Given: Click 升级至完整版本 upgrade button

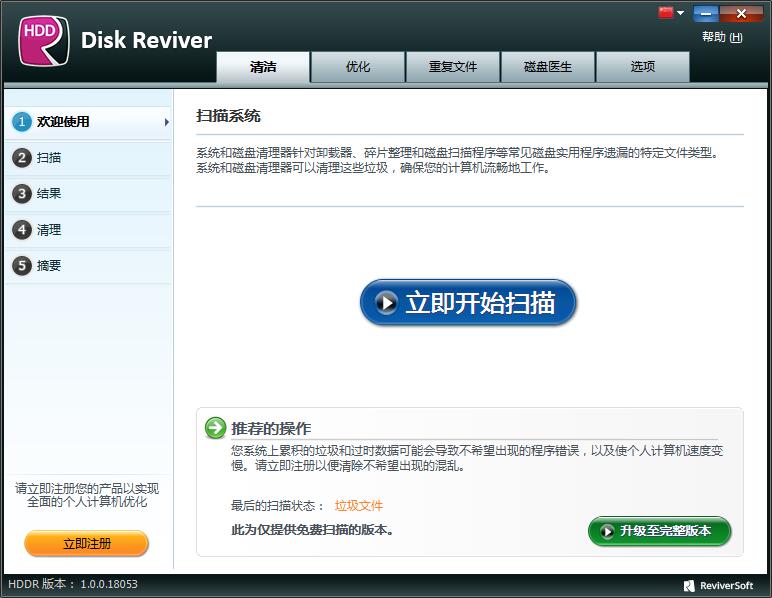Looking at the screenshot, I should (659, 531).
